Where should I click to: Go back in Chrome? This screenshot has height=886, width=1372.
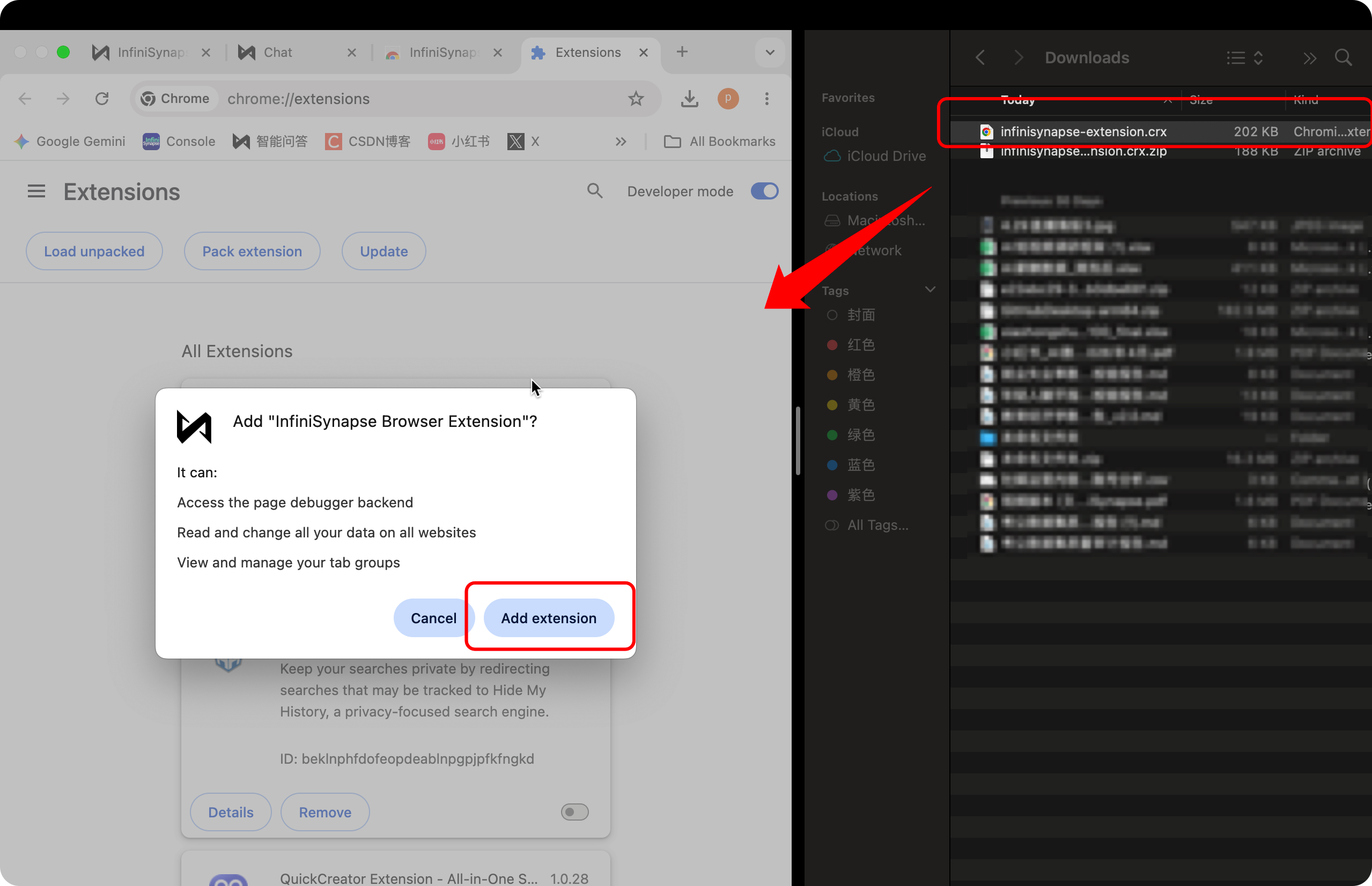point(25,98)
